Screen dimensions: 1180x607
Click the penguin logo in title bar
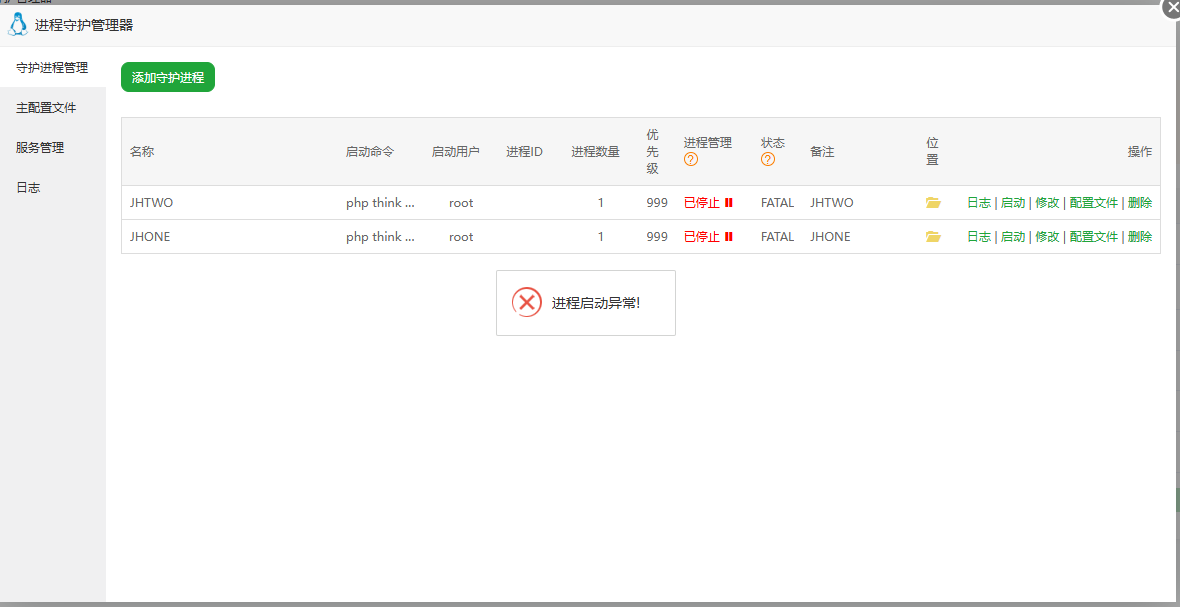[18, 24]
